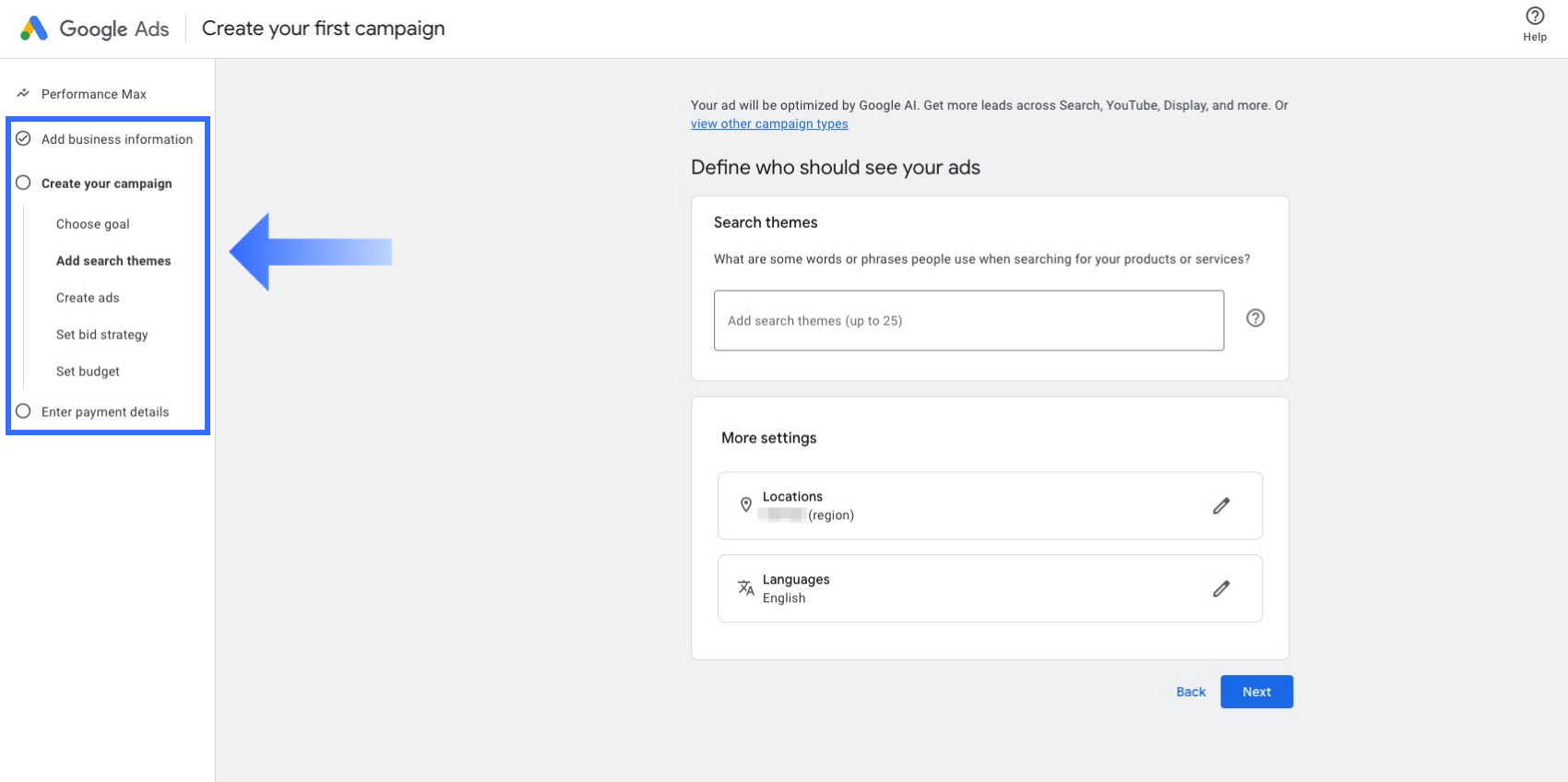Screen dimensions: 1568x782
Task: Follow the view other campaign types link
Action: click(769, 124)
